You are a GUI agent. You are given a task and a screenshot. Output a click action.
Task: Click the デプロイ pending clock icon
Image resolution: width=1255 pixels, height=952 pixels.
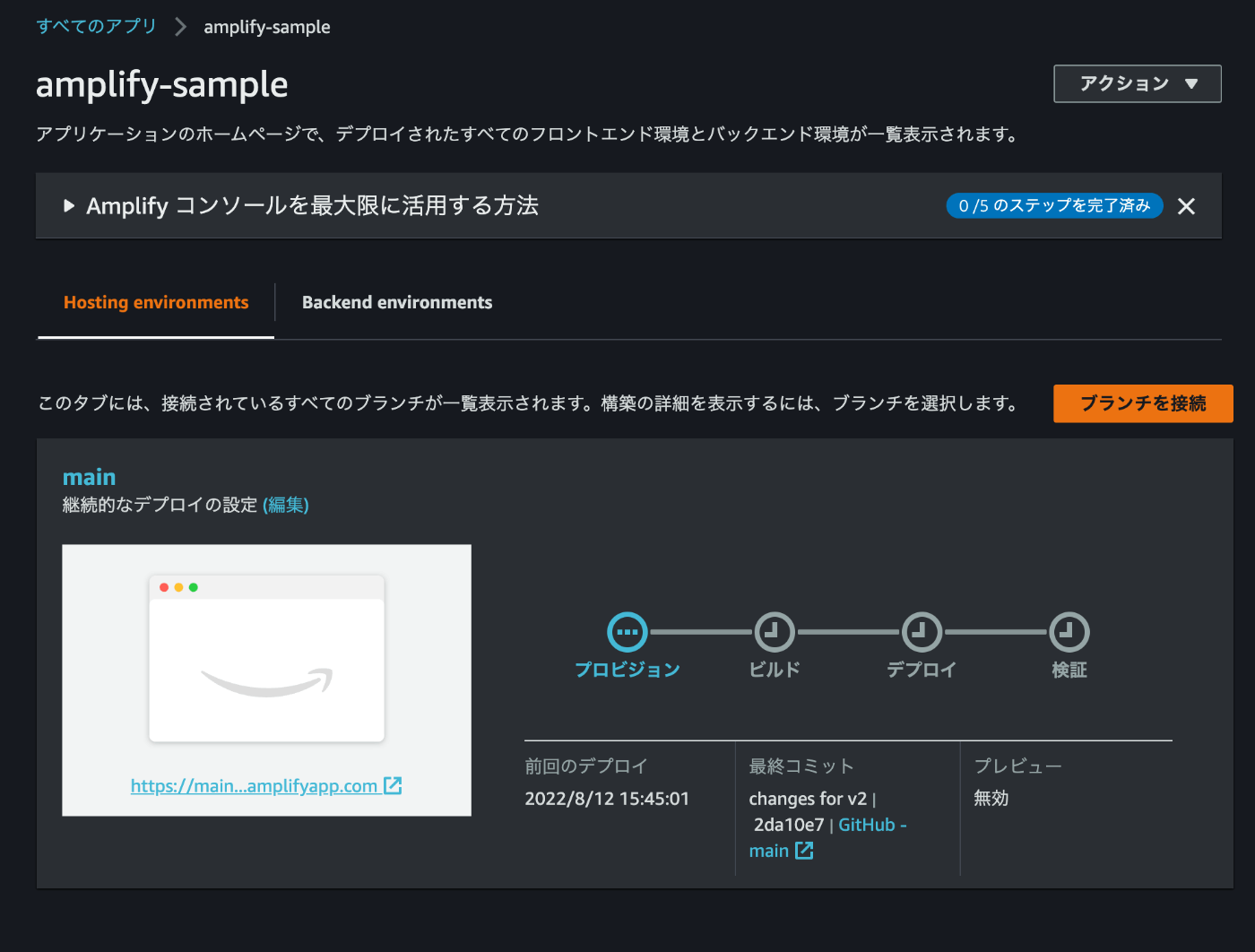tap(922, 632)
